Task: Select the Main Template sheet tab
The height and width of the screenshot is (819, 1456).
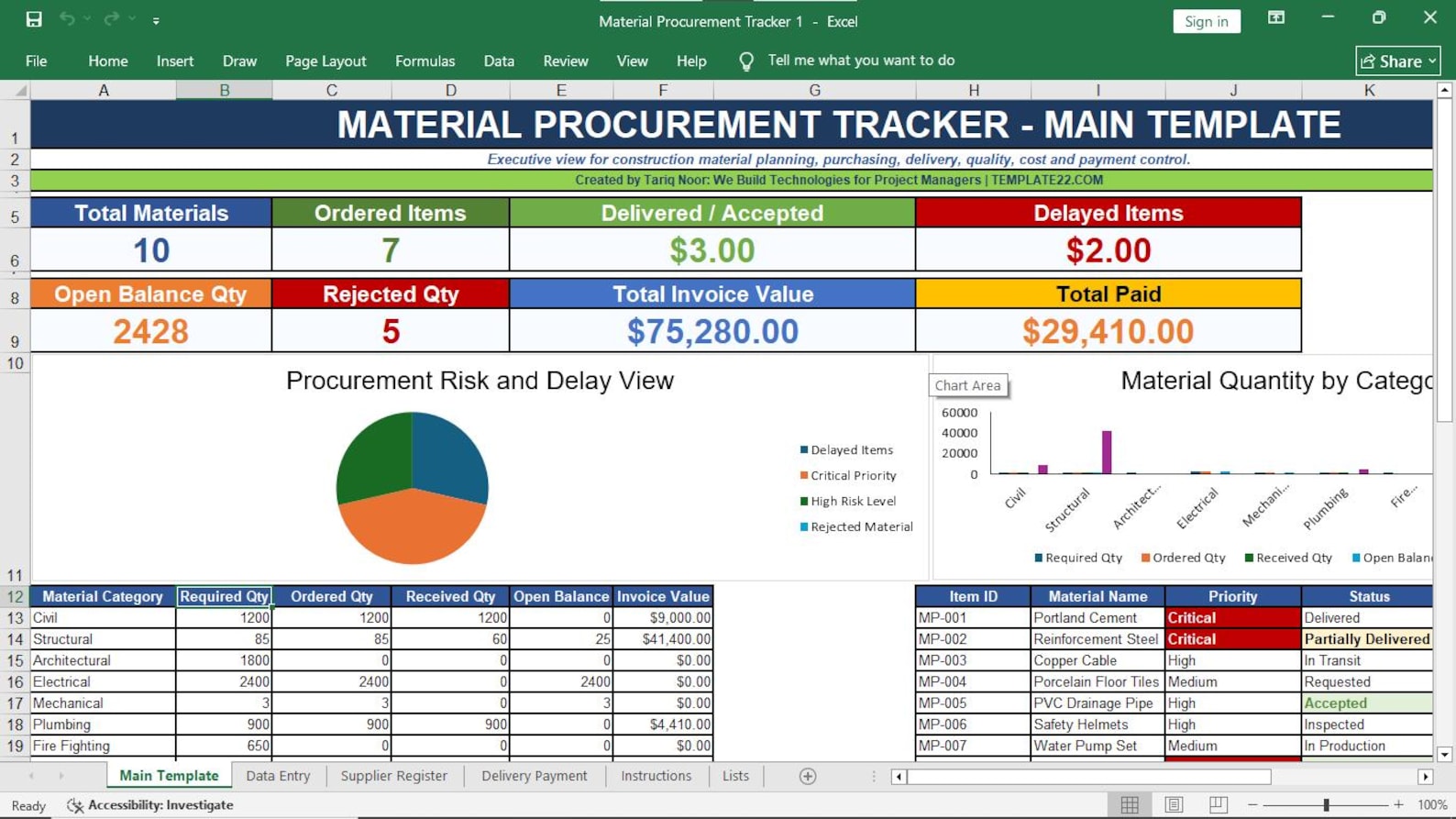Action: click(x=170, y=776)
